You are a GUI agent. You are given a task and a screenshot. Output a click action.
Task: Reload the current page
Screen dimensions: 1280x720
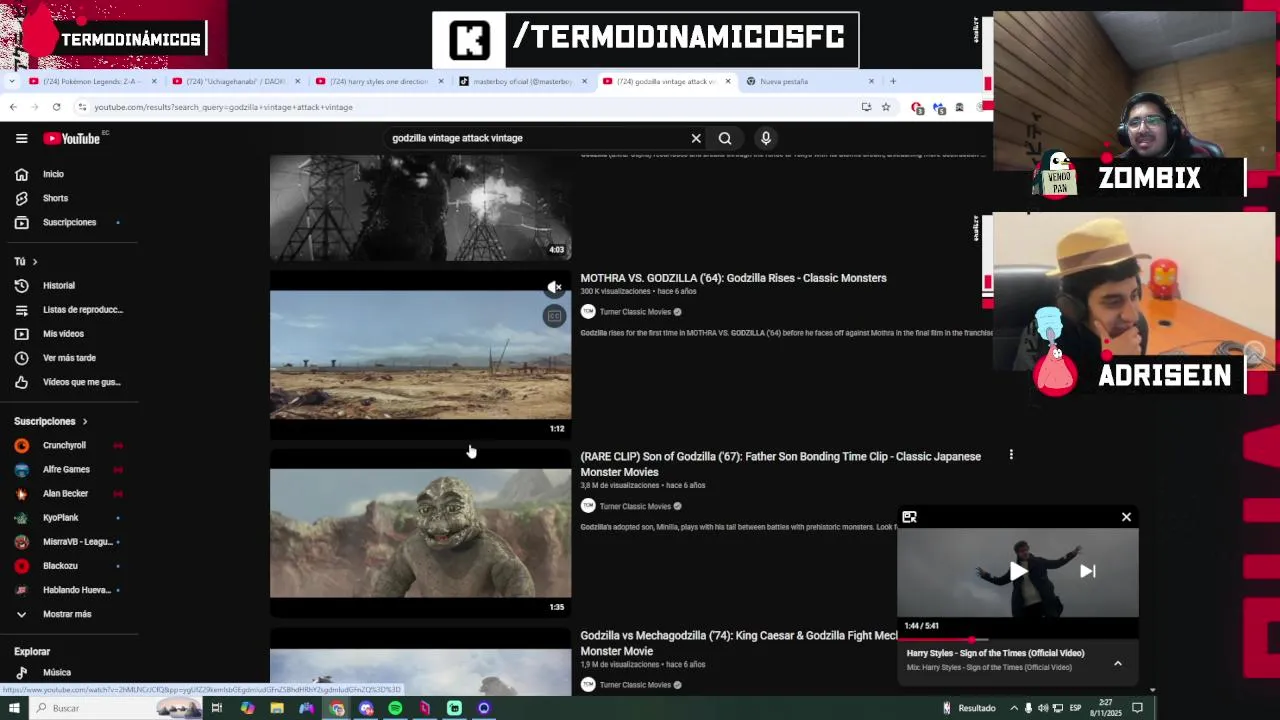[56, 107]
